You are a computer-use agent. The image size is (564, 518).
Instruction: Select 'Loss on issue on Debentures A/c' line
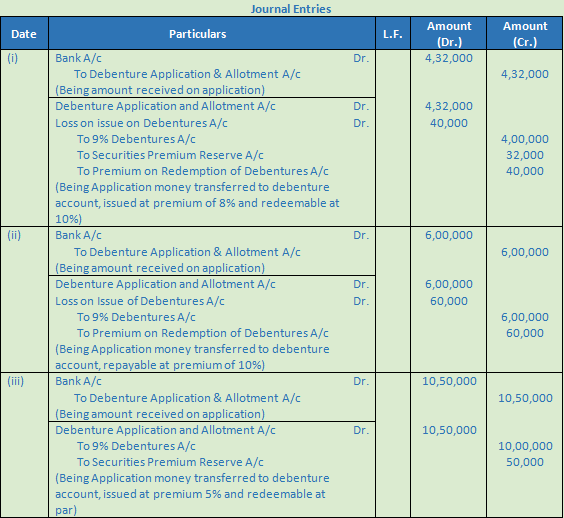[x=141, y=123]
